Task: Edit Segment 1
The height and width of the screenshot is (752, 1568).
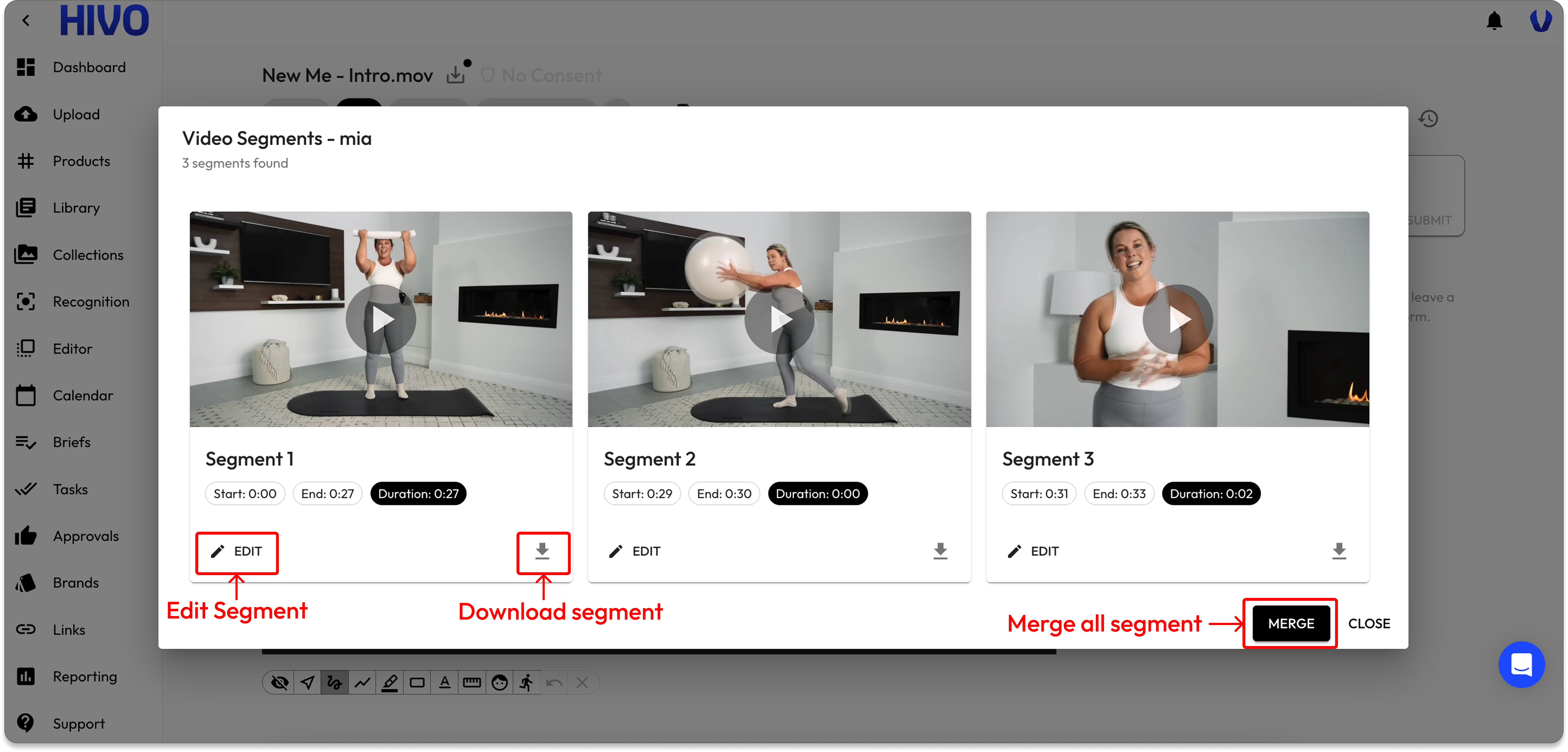Action: coord(237,552)
